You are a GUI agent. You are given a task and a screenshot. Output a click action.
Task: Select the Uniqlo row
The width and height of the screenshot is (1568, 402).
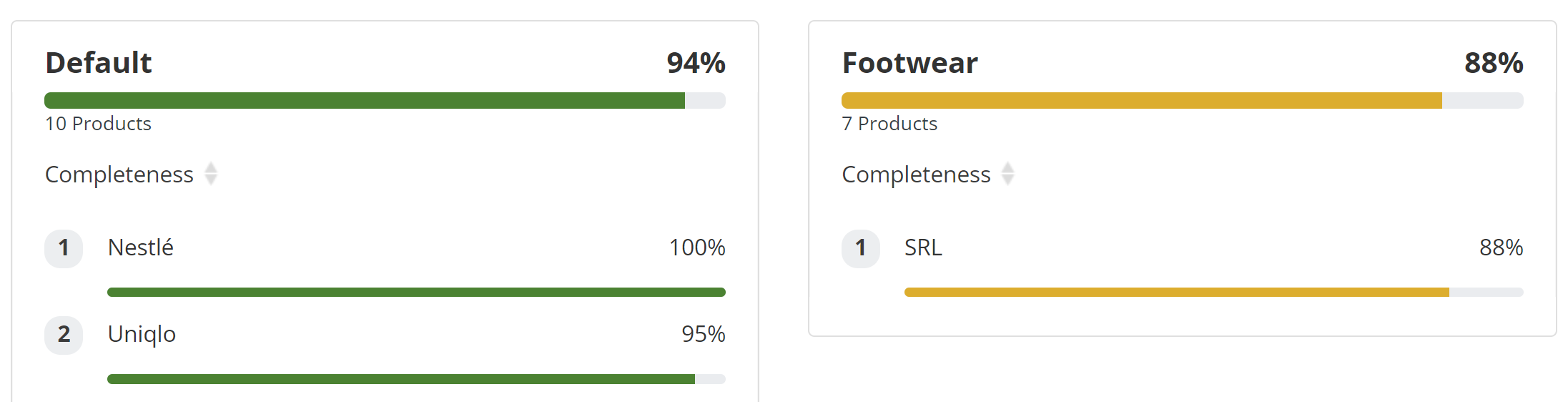385,350
